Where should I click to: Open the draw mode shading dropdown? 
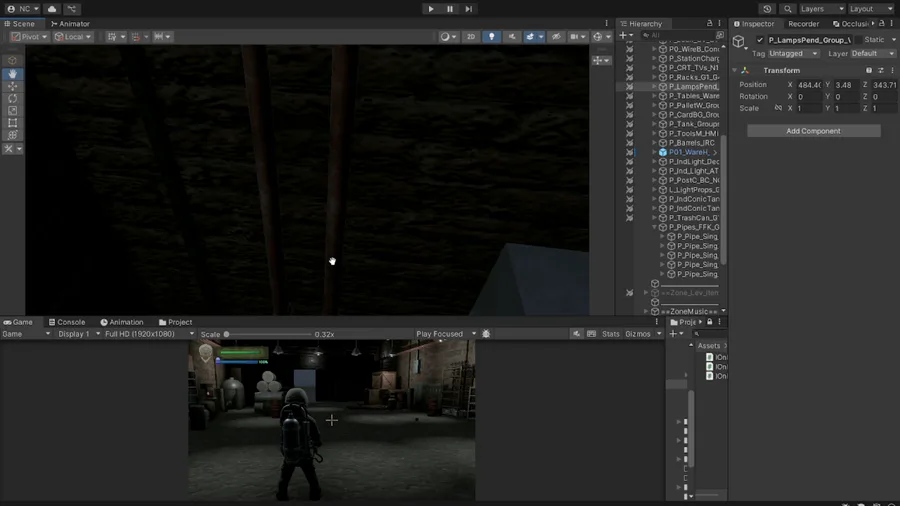click(448, 37)
